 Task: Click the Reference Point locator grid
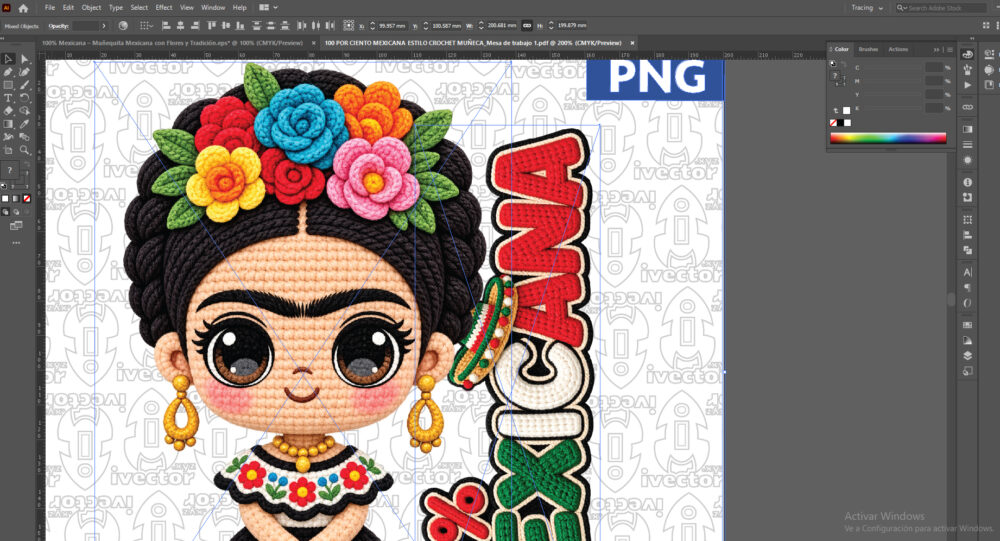[x=348, y=26]
